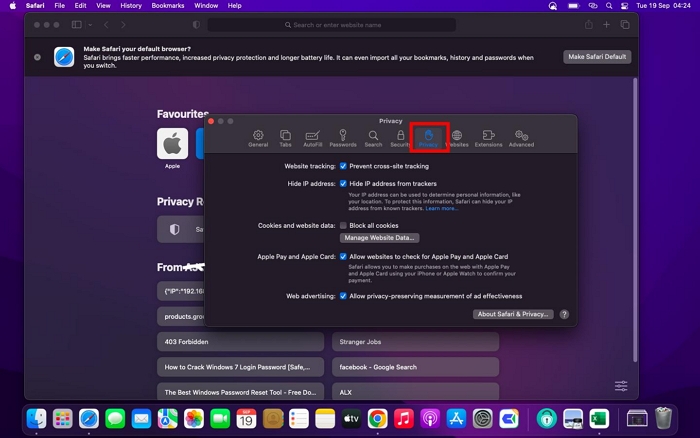Open the History menu
Screen dimensions: 700x438
tap(131, 6)
